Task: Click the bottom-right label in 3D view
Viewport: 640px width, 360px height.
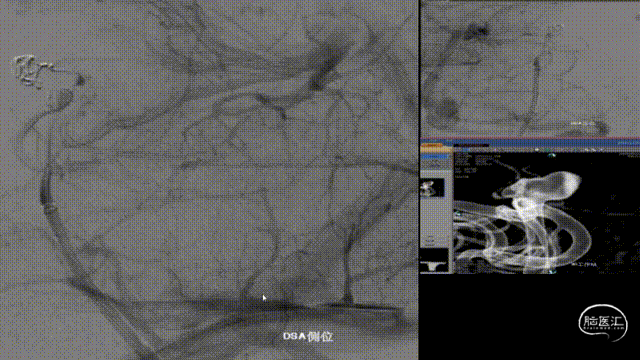Action: (584, 264)
